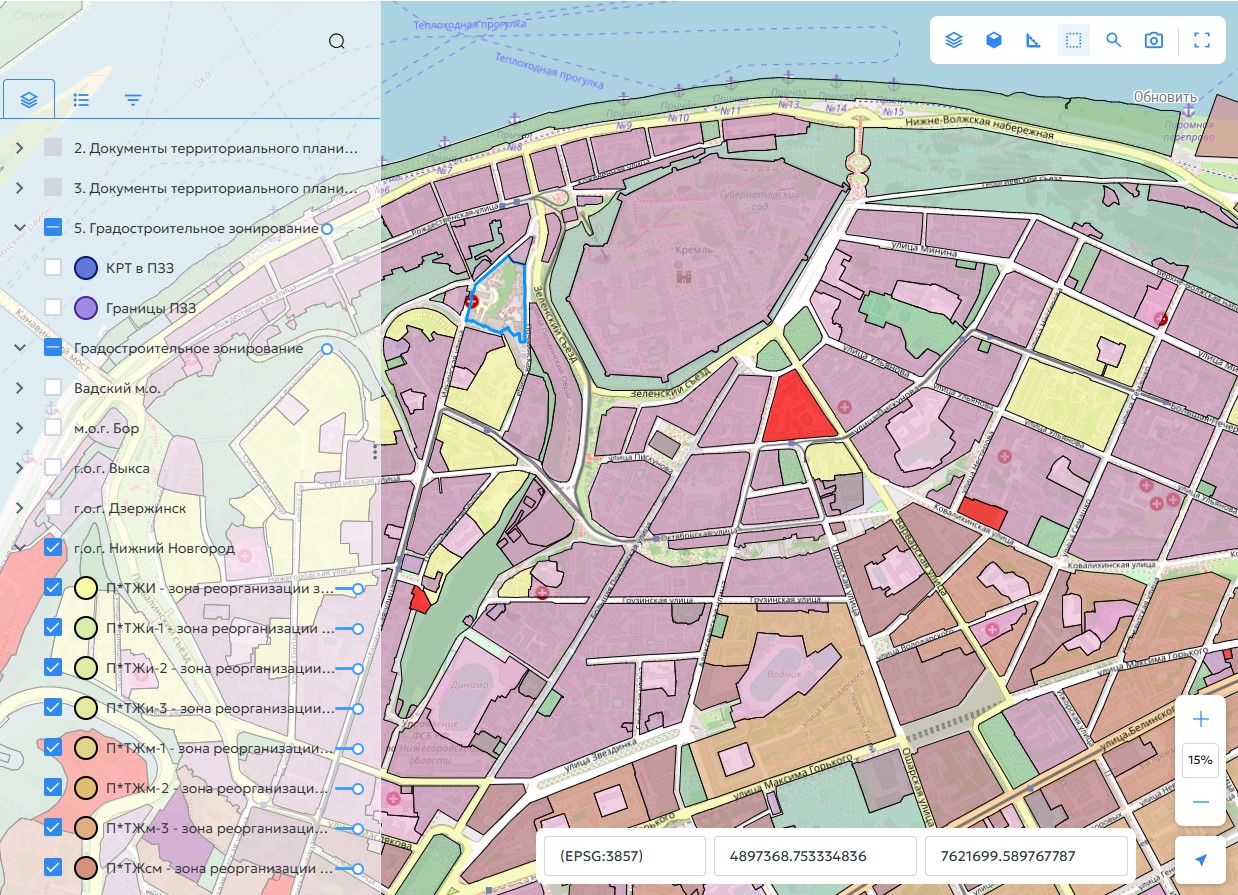This screenshot has width=1238, height=895.
Task: Activate the measurement ruler tool
Action: [1034, 40]
